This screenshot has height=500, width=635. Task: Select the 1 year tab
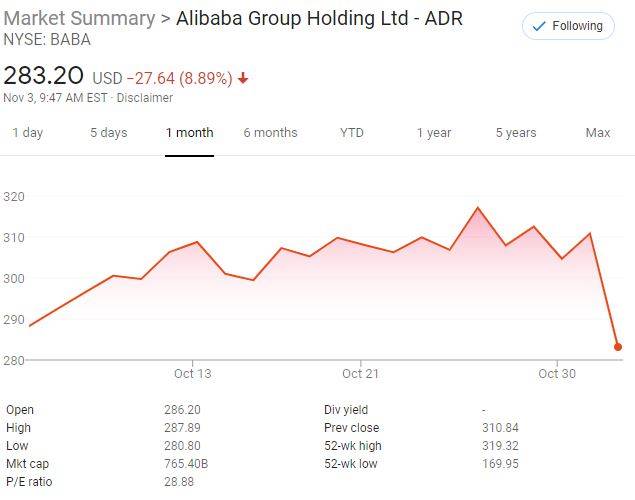pos(434,133)
